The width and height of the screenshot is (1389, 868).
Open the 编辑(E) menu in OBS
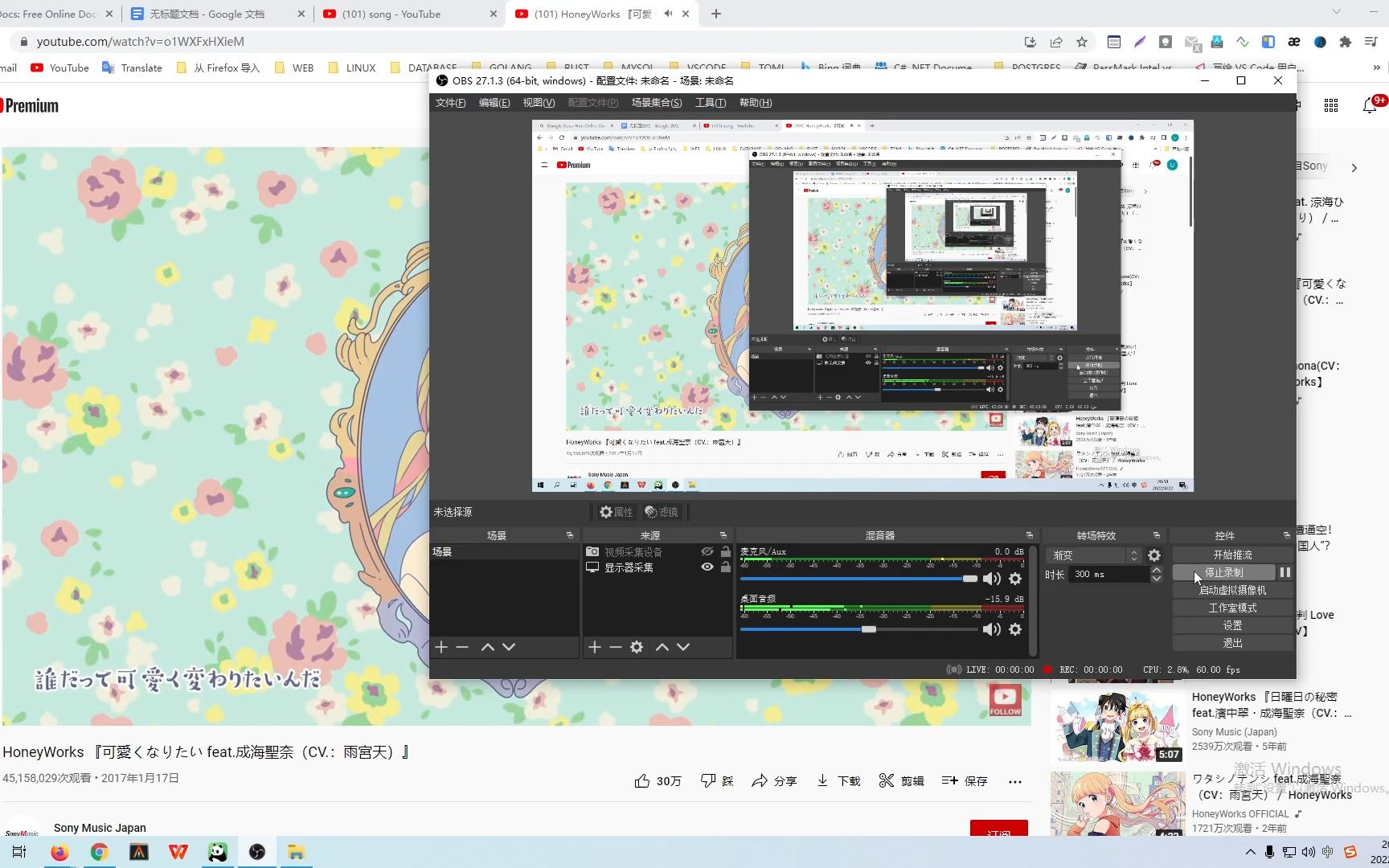(x=494, y=103)
